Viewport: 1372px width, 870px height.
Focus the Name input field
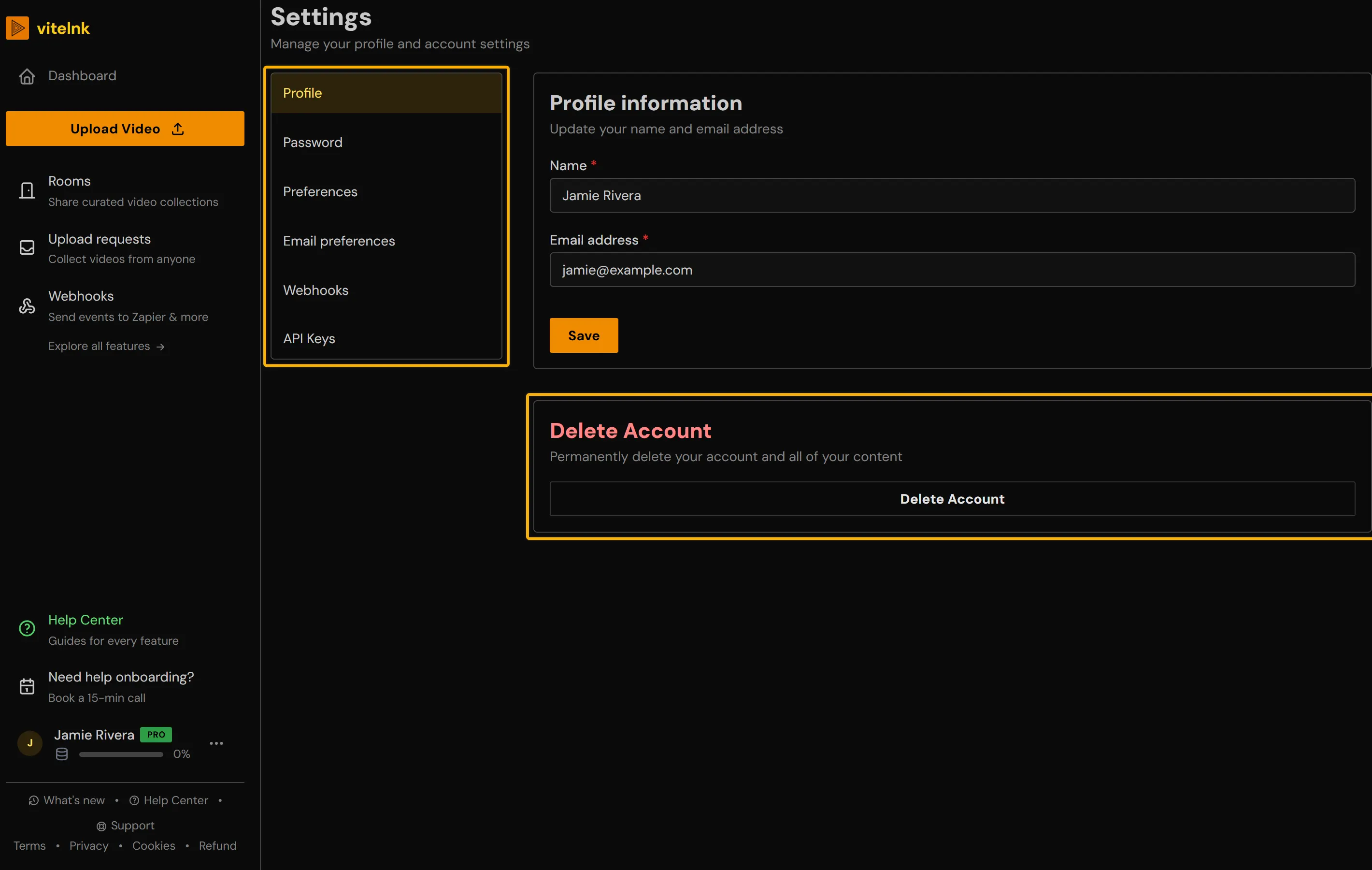(952, 195)
